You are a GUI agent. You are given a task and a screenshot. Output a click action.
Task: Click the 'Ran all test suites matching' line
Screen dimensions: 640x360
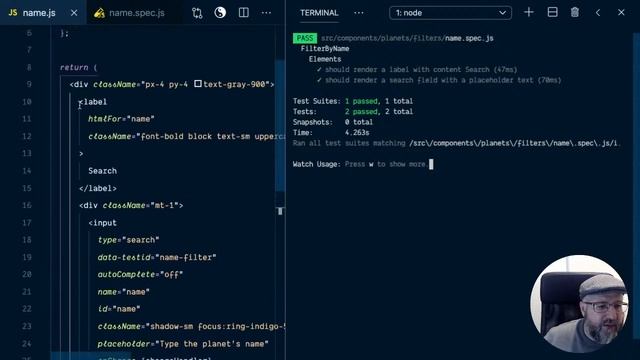coord(456,143)
